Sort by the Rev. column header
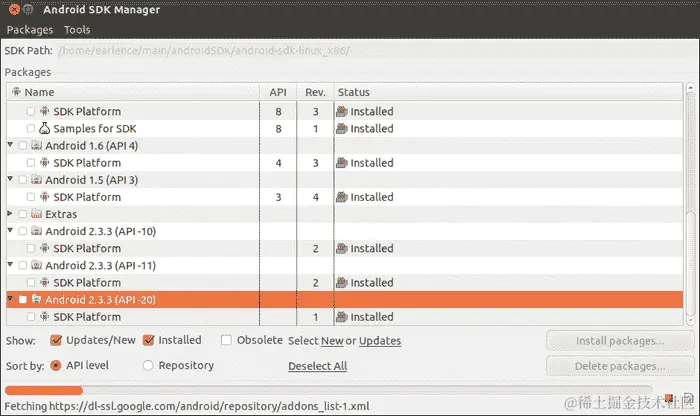Image resolution: width=700 pixels, height=416 pixels. (x=315, y=92)
